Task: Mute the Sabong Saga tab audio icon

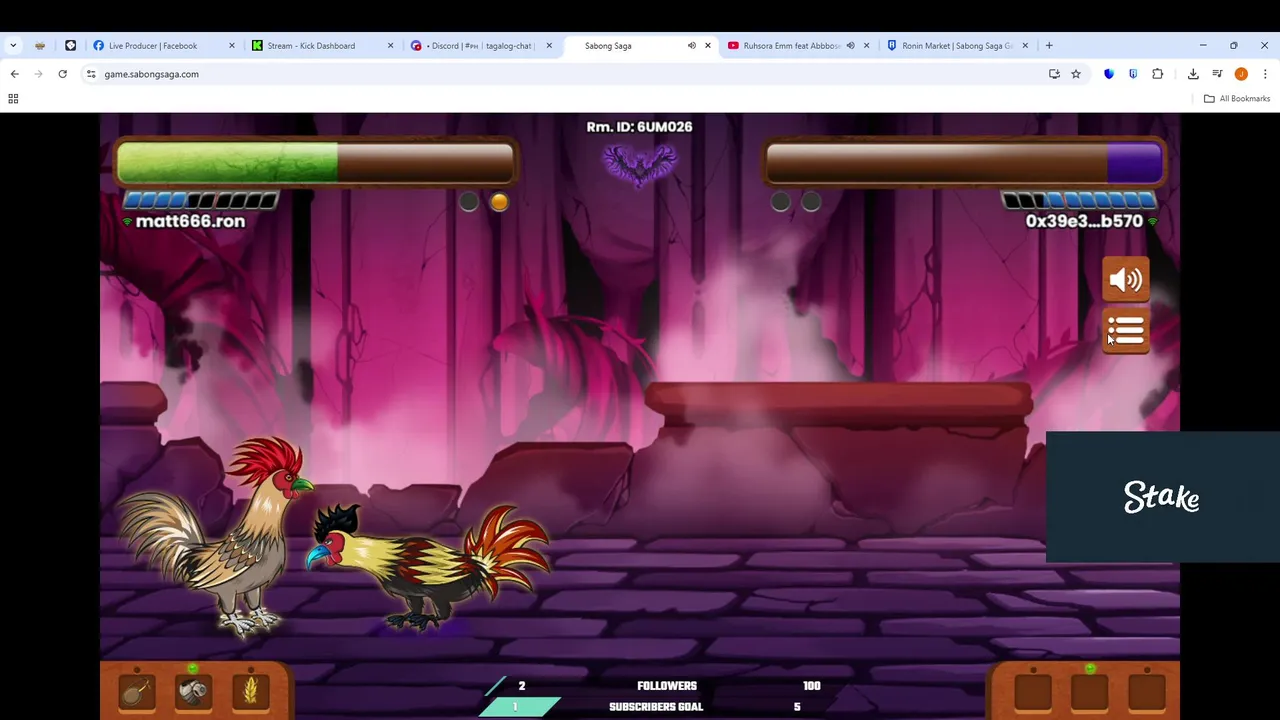Action: [691, 45]
